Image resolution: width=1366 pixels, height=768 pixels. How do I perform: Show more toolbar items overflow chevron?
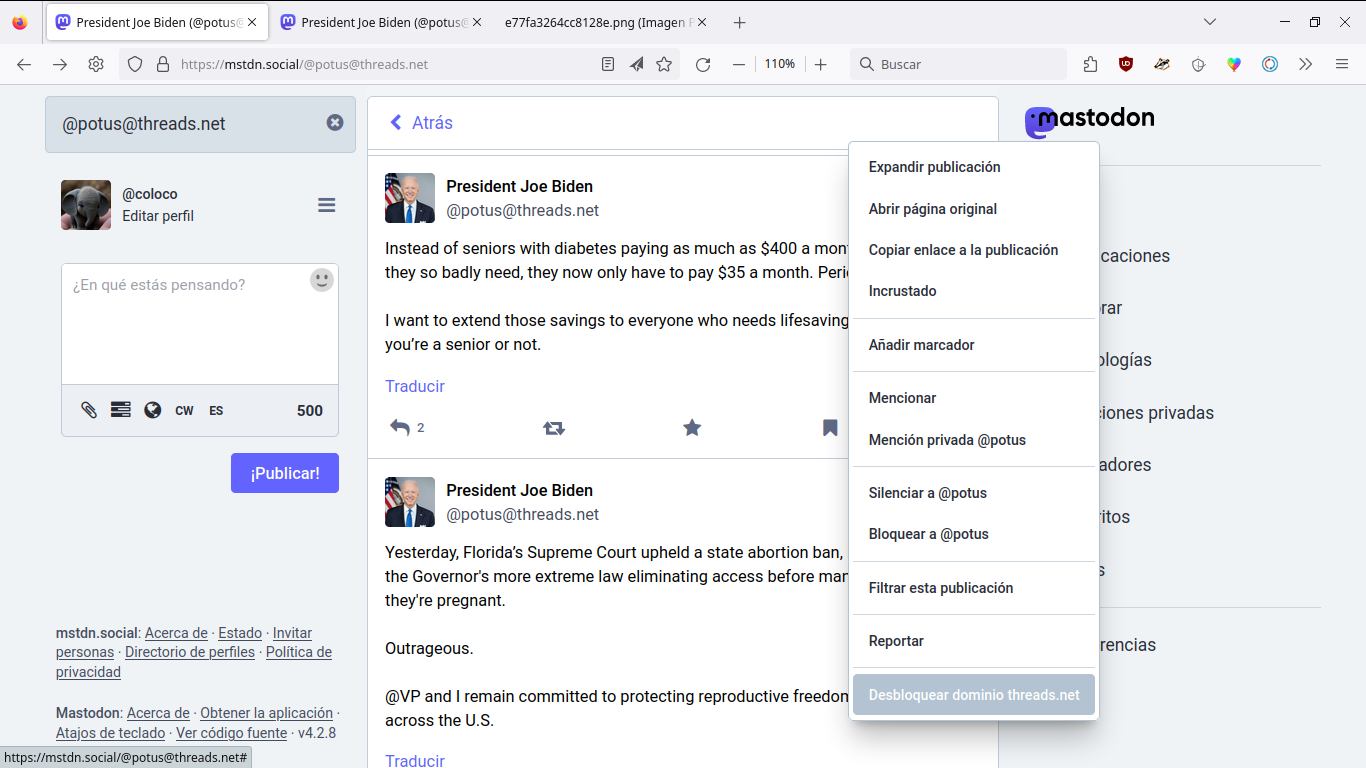(x=1306, y=64)
